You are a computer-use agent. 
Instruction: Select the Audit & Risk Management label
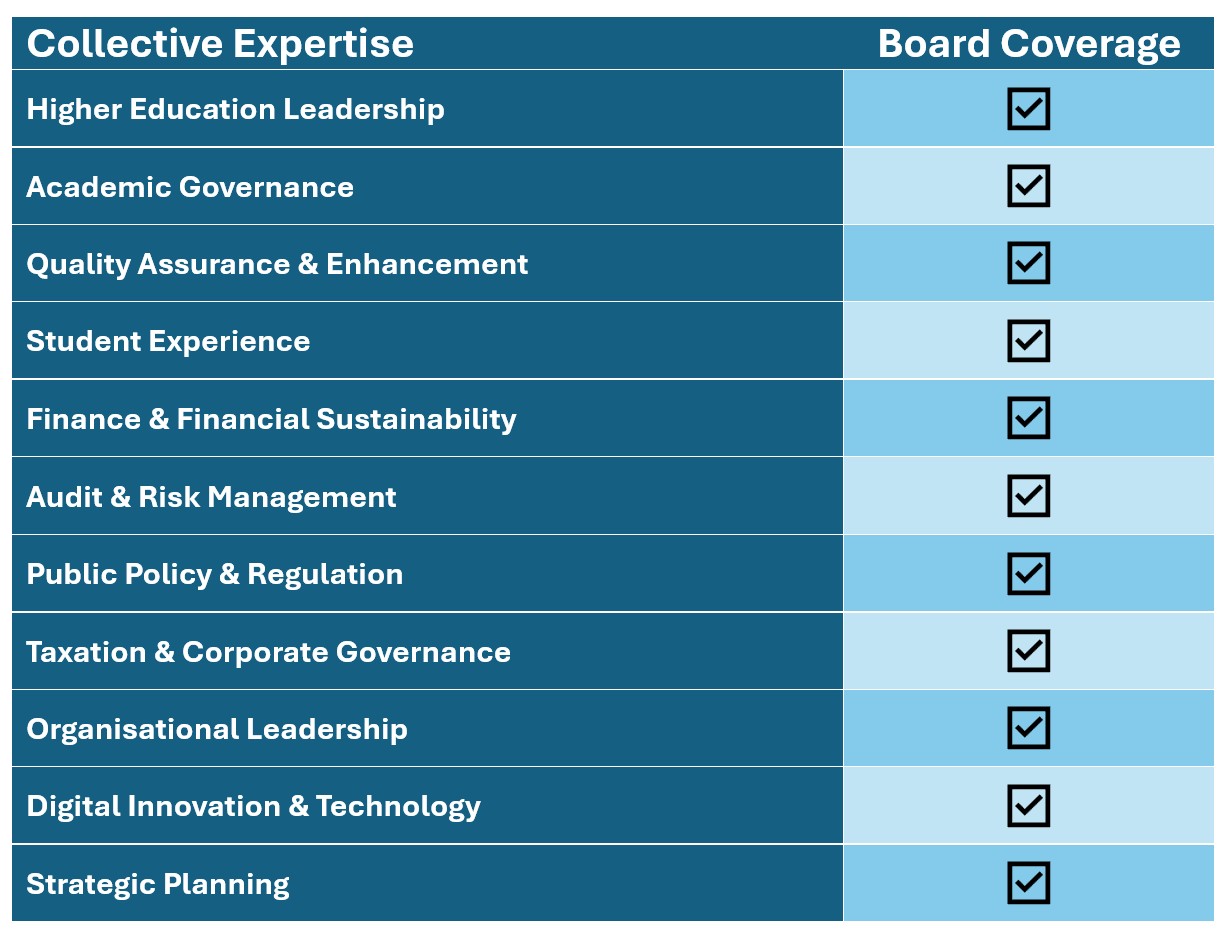(211, 497)
